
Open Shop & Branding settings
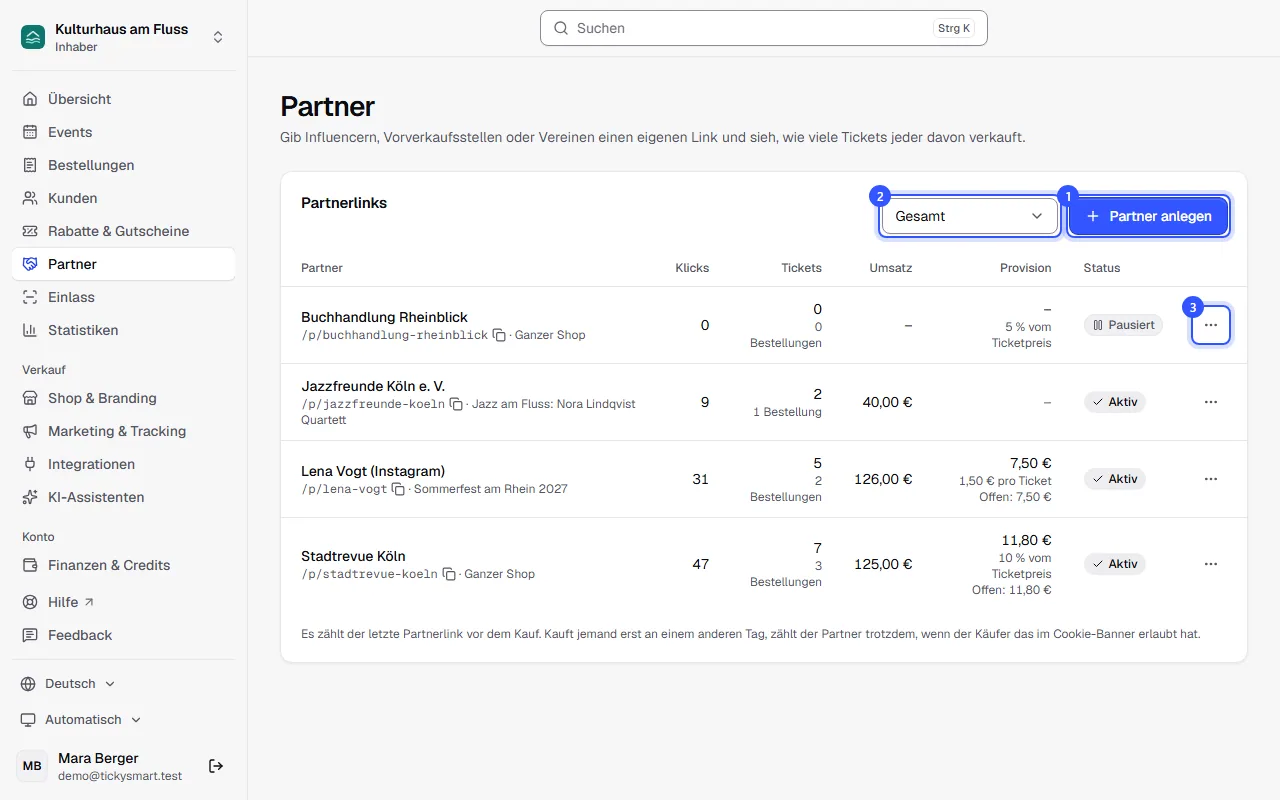(124, 398)
